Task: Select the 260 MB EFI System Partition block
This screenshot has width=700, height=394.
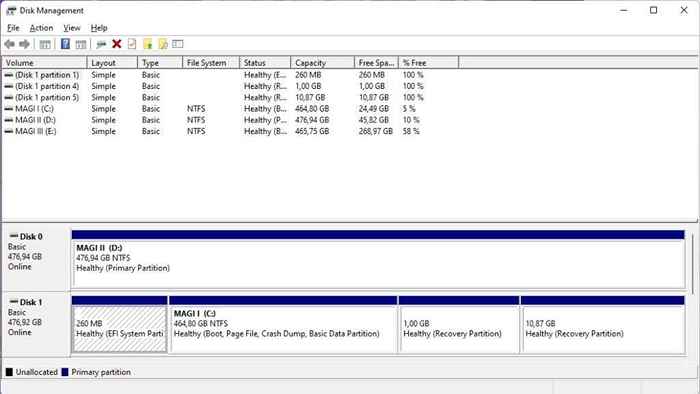Action: [x=119, y=324]
